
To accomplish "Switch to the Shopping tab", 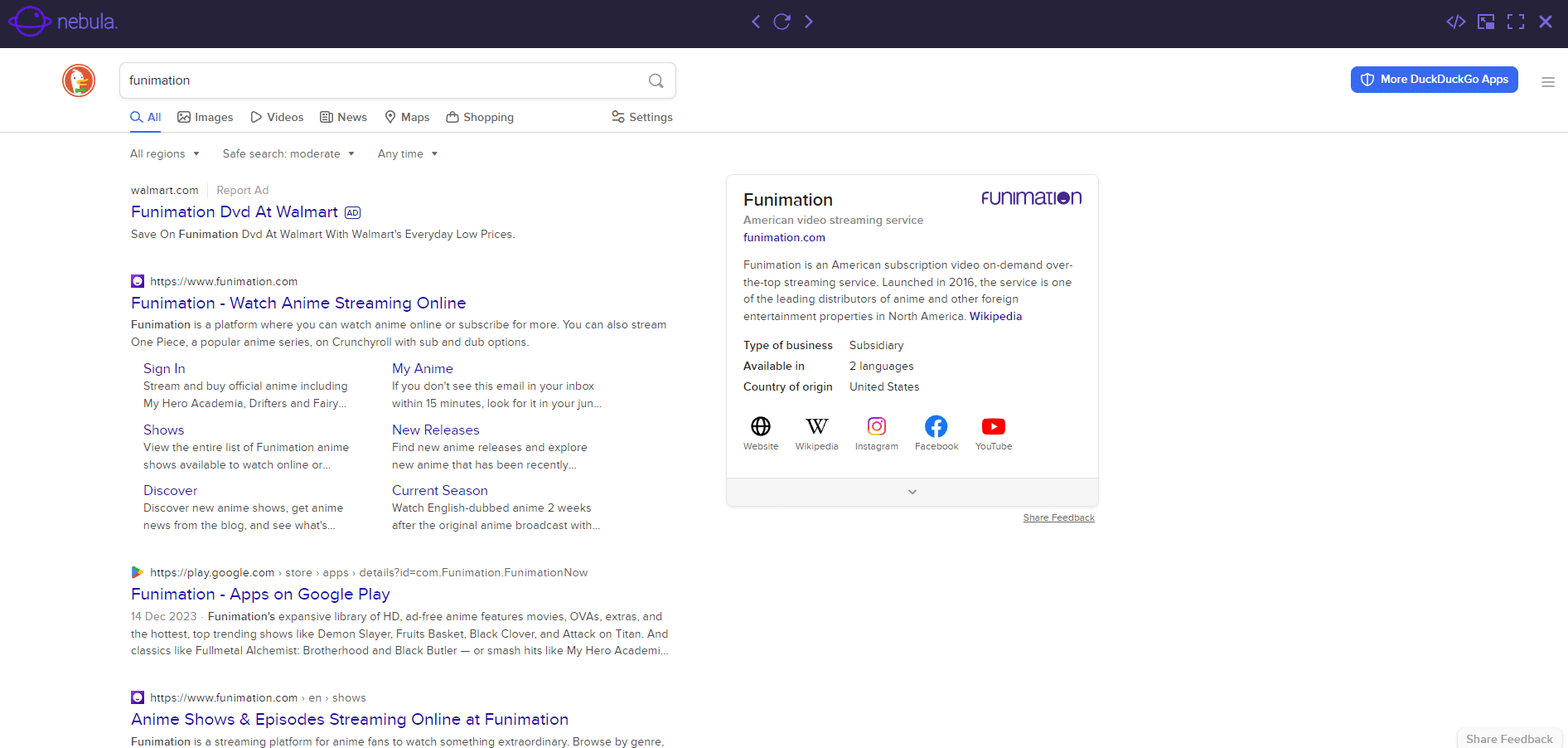I will 480,117.
